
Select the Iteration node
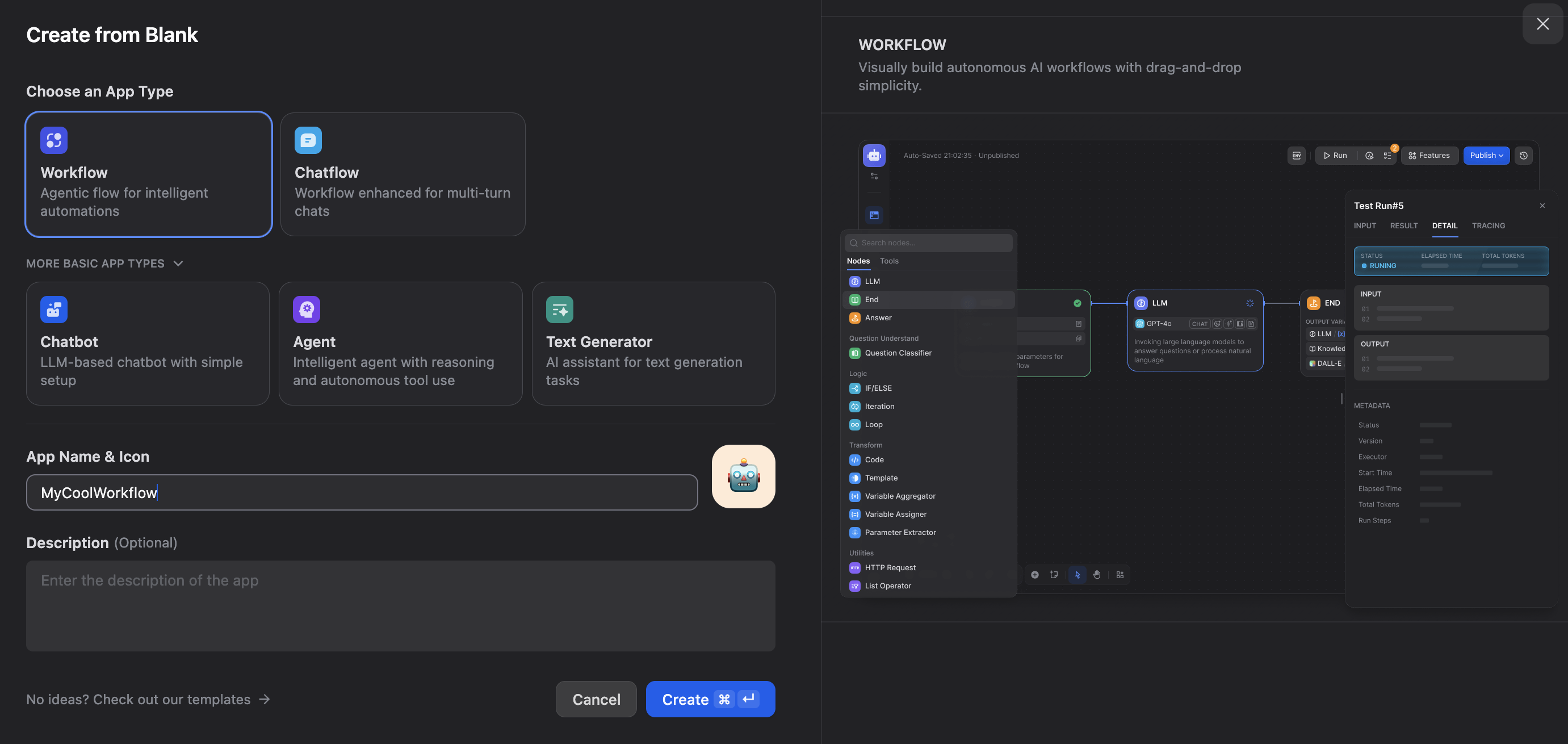click(x=929, y=407)
